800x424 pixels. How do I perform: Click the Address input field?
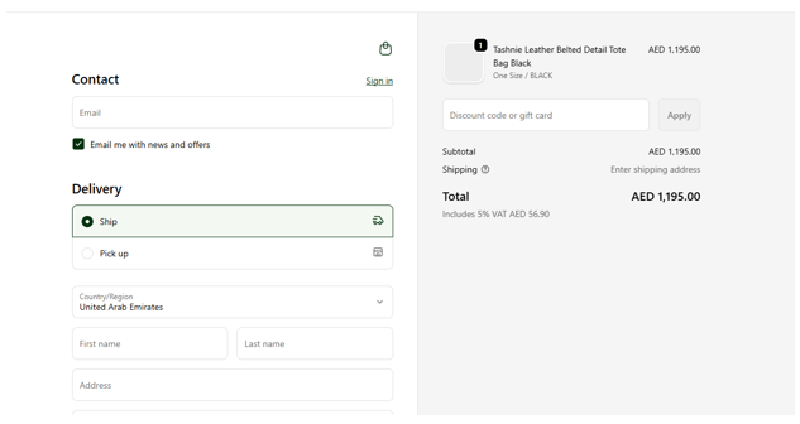(232, 385)
